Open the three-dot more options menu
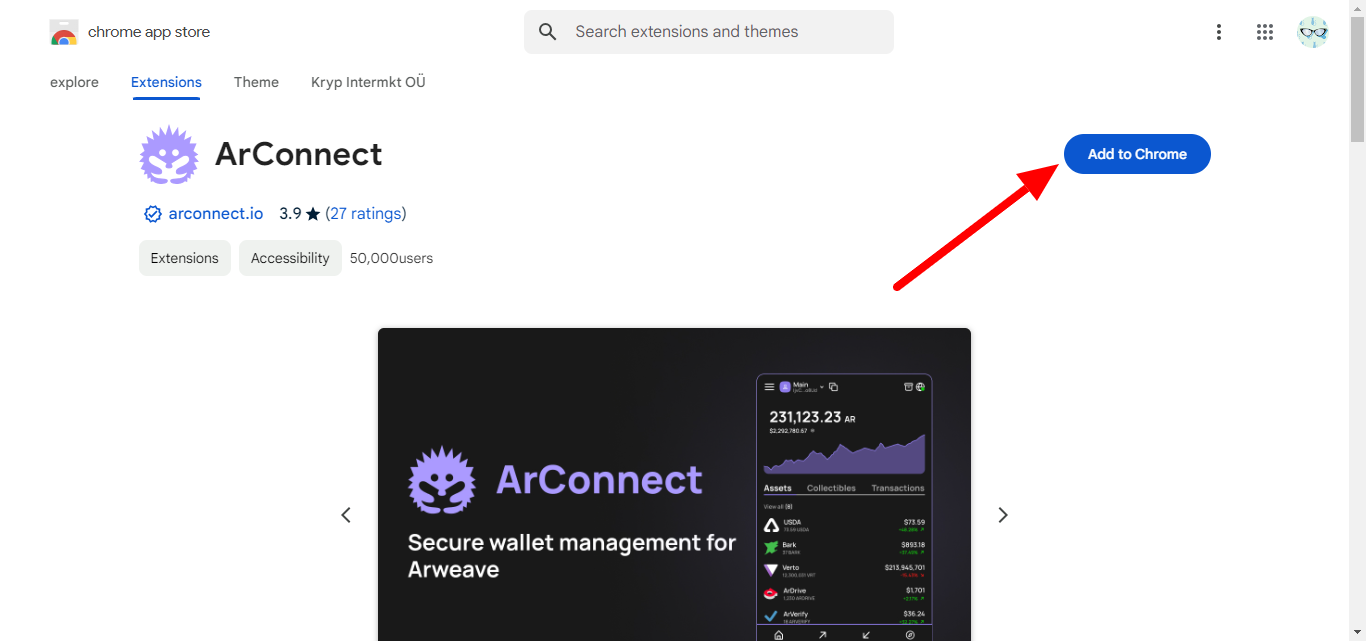This screenshot has height=641, width=1366. [1218, 32]
